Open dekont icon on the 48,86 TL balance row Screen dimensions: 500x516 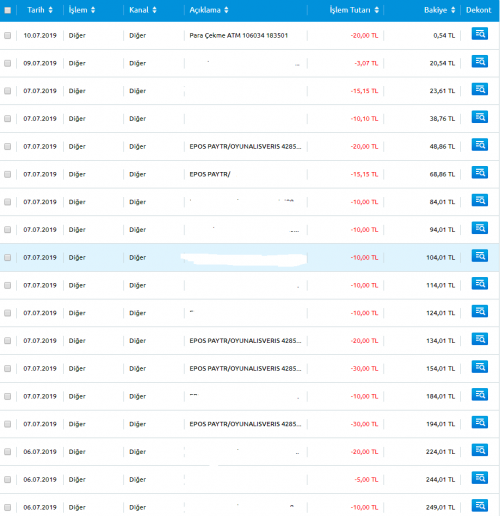tap(480, 145)
